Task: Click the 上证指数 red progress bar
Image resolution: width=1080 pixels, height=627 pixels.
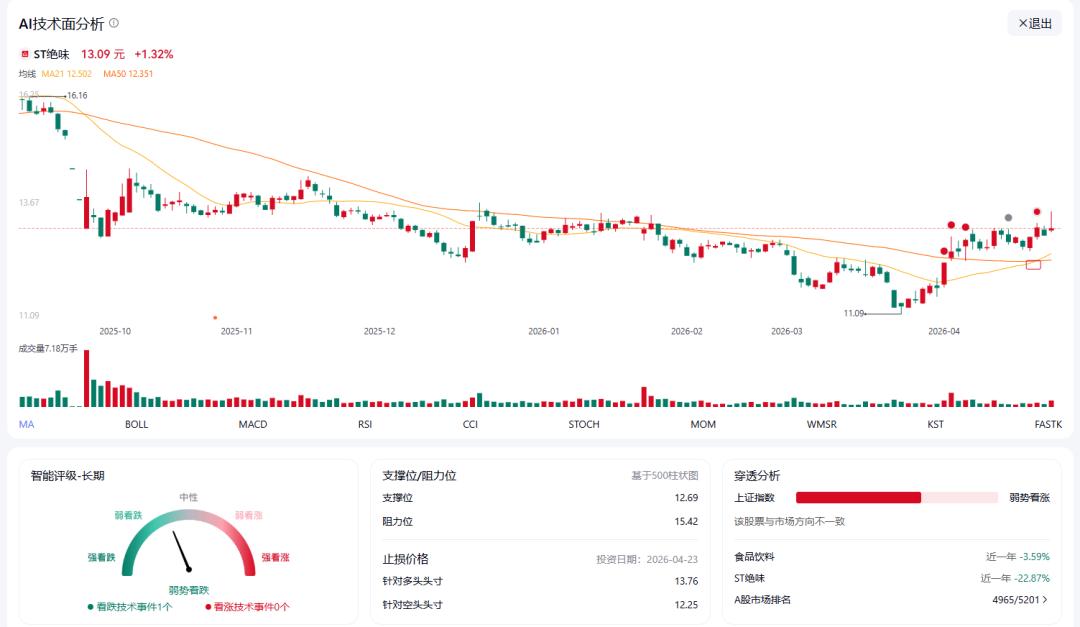Action: click(858, 497)
